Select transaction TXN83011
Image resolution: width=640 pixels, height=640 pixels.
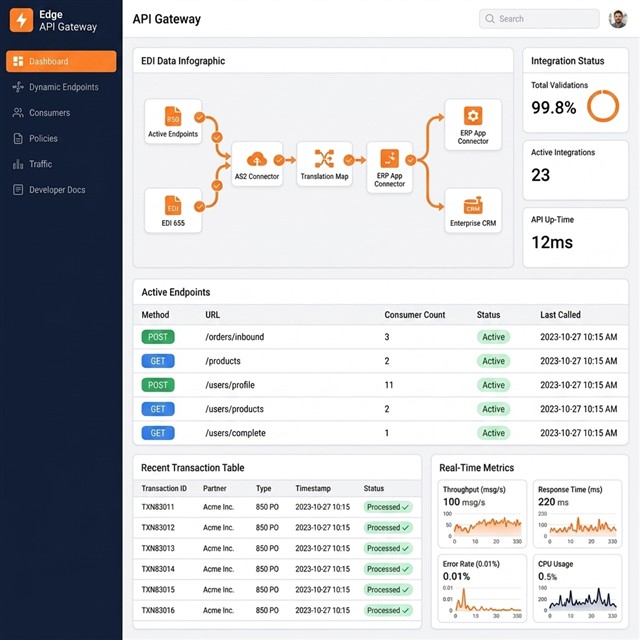pos(158,507)
